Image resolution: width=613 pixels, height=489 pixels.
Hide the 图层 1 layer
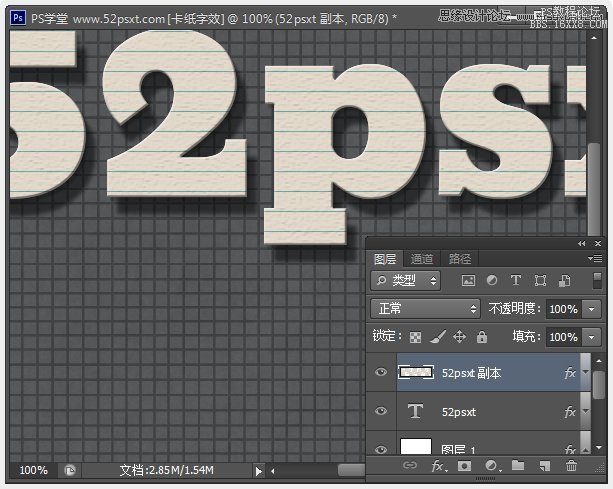[381, 450]
